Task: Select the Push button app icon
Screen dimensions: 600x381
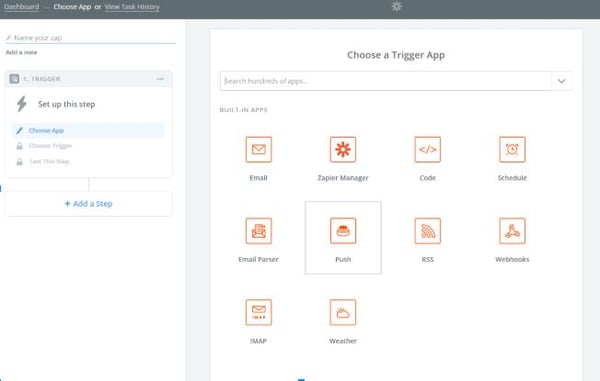Action: pyautogui.click(x=343, y=231)
